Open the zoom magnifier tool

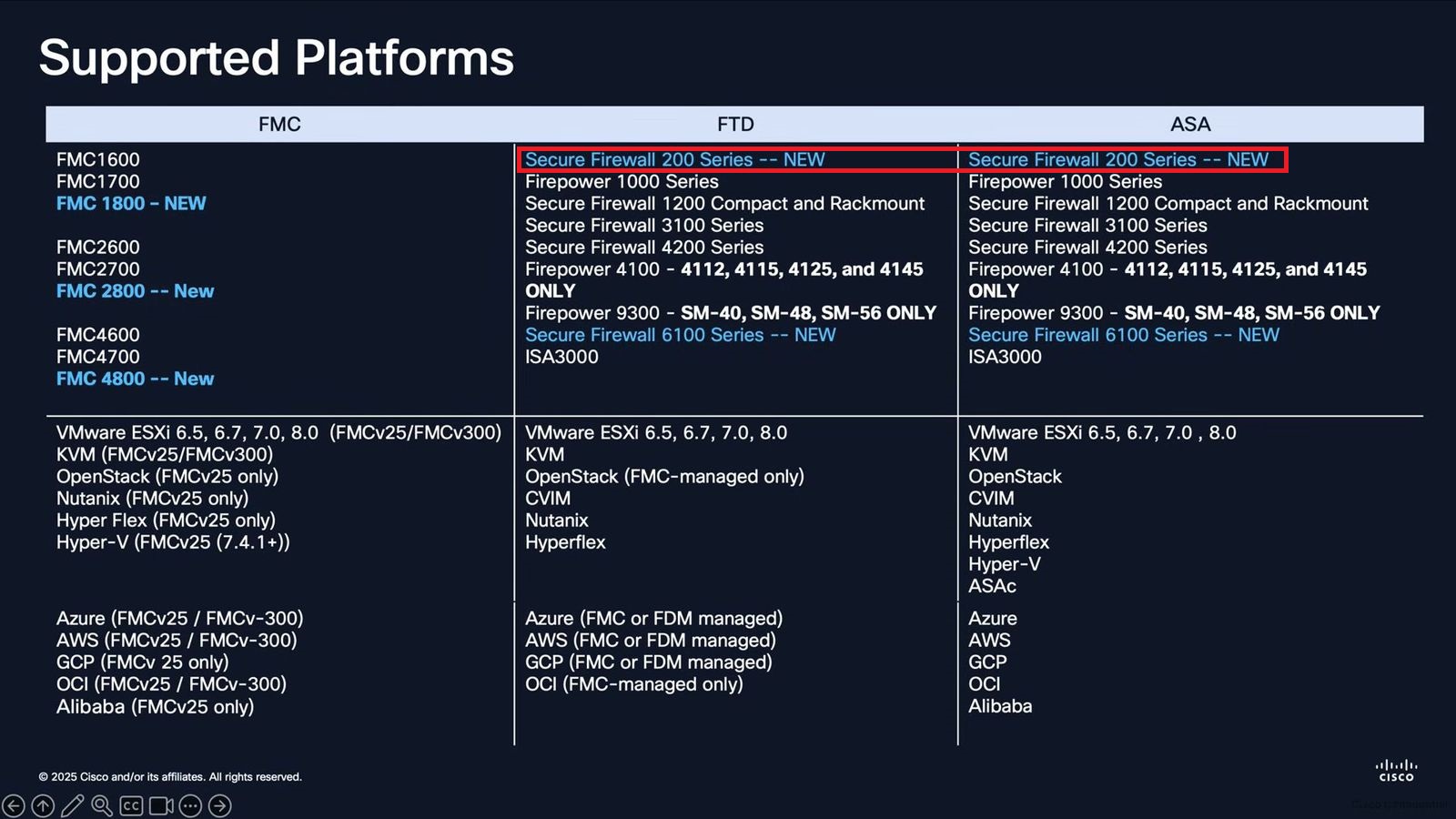point(102,805)
